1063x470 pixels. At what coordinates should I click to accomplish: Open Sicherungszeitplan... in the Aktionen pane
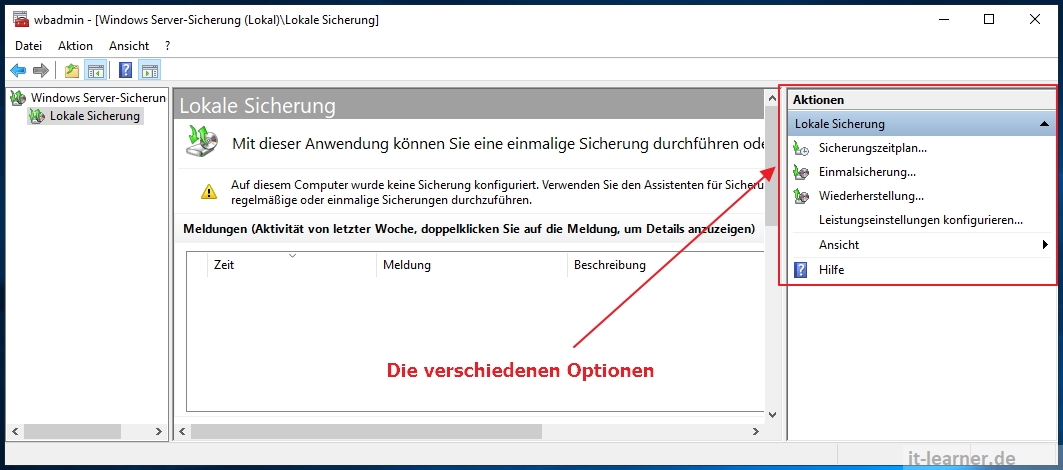click(x=873, y=148)
